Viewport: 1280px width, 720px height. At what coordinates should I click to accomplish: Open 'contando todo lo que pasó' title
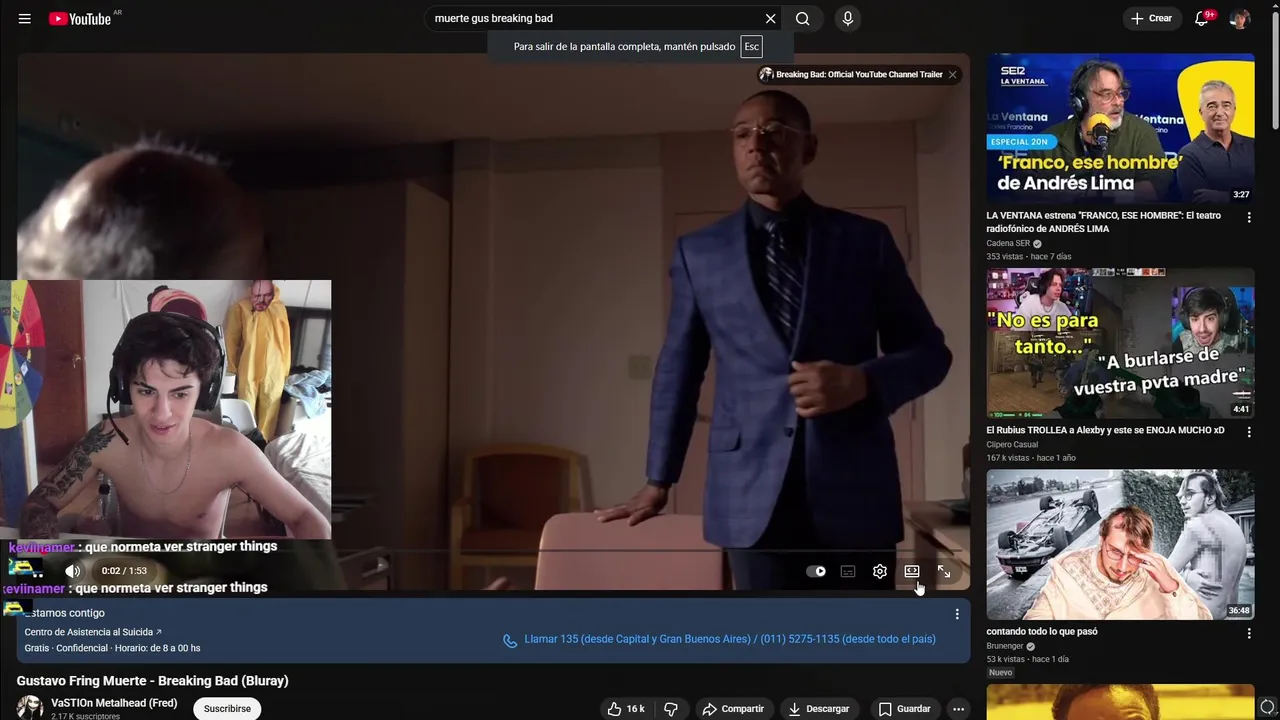pyautogui.click(x=1042, y=632)
